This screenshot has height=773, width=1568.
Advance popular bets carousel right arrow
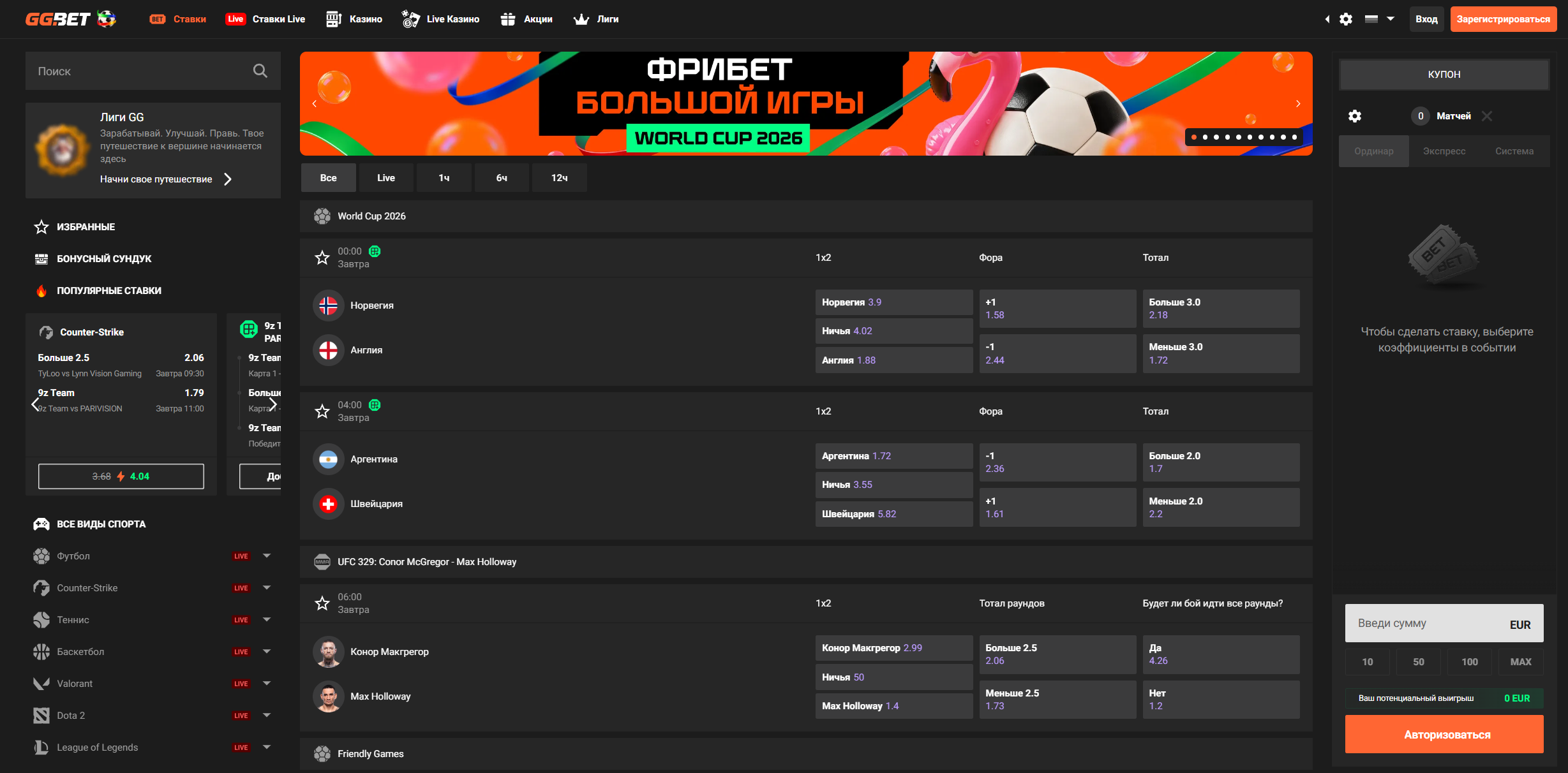[x=273, y=404]
